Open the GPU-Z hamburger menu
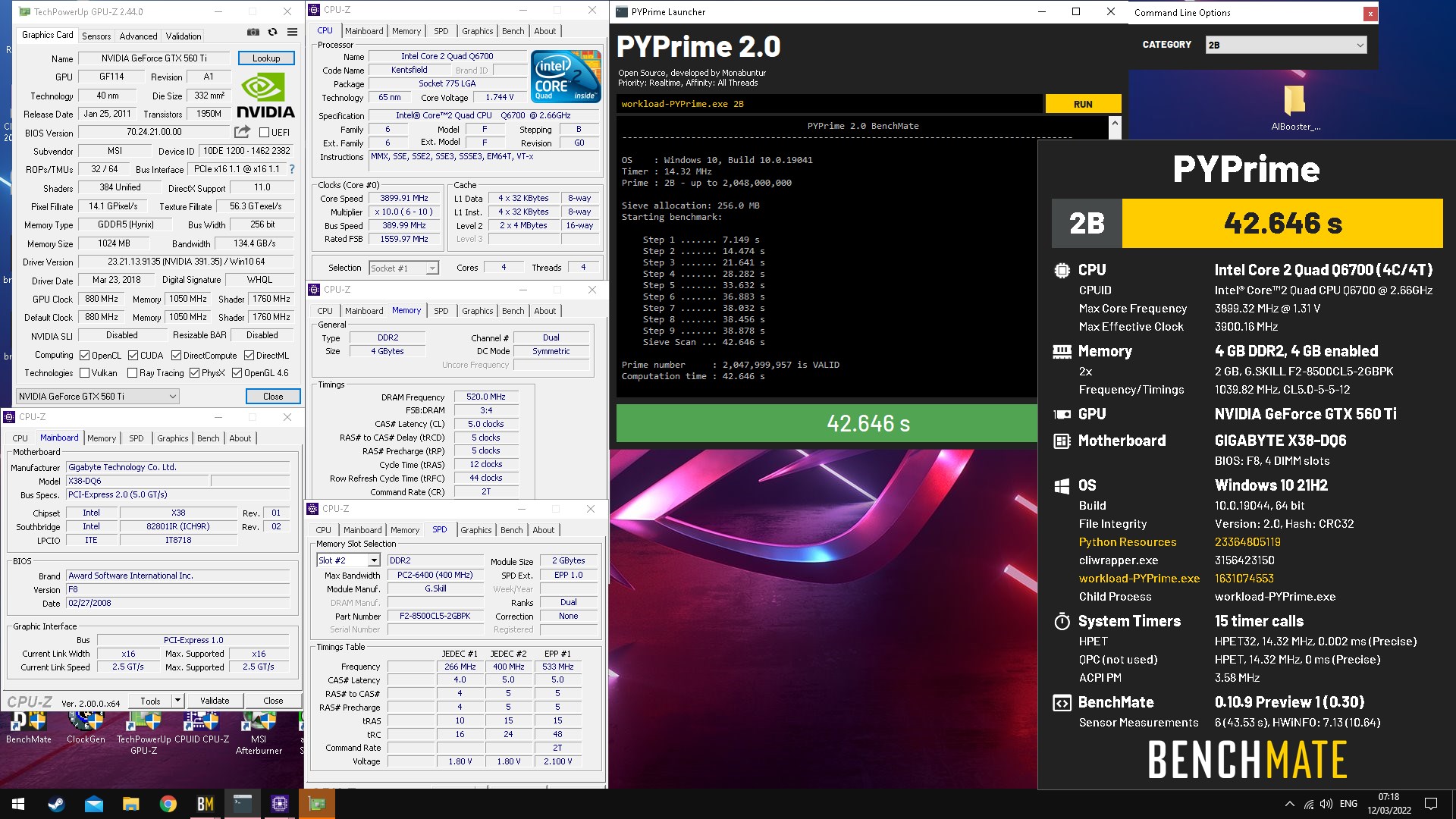This screenshot has width=1456, height=819. (x=292, y=32)
